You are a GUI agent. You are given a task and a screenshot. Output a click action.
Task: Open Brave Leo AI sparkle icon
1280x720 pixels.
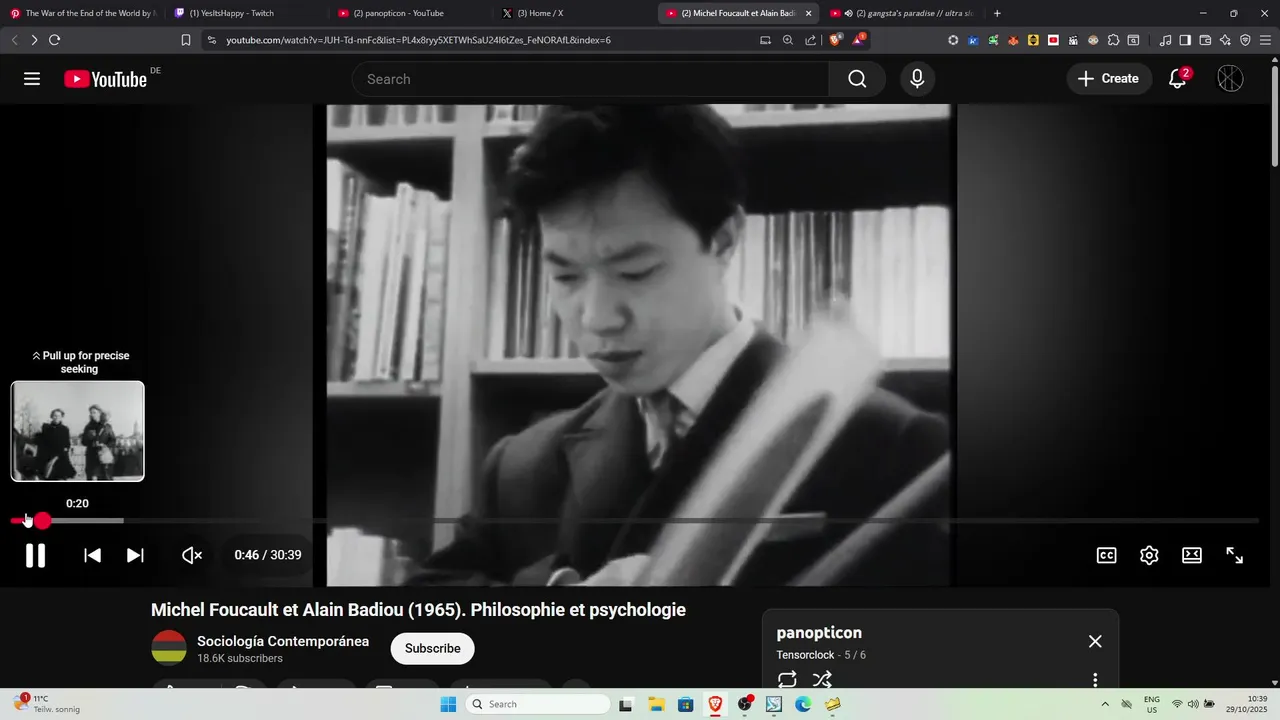1225,40
